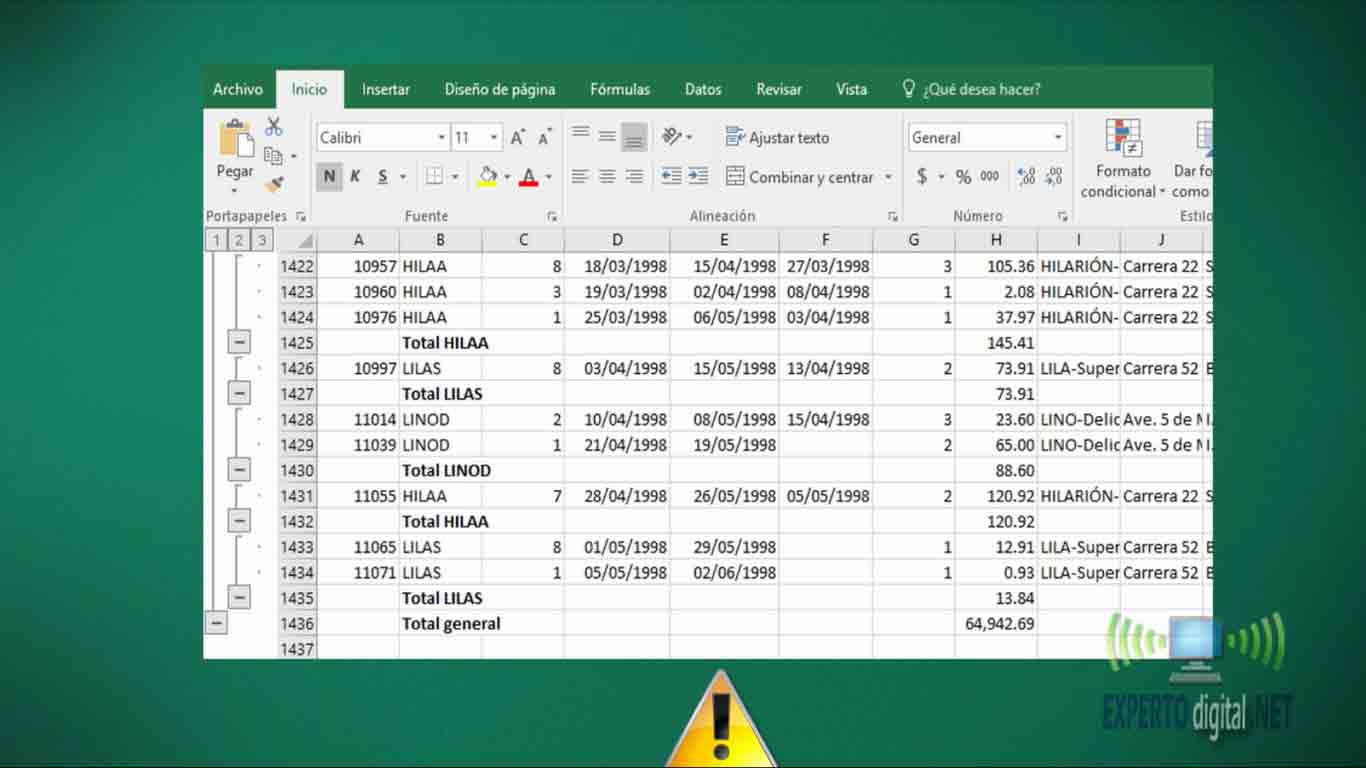Toggle Italic formatting button K
The width and height of the screenshot is (1366, 768).
[x=355, y=177]
